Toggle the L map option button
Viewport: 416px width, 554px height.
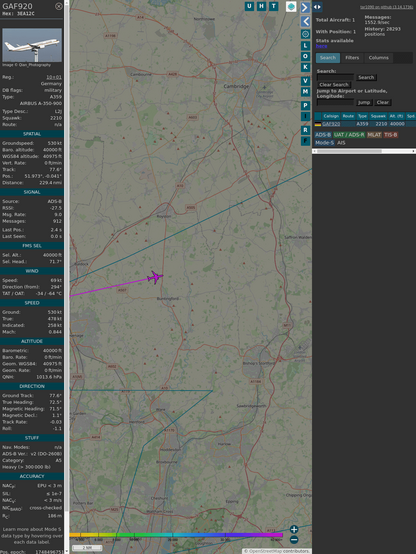click(x=305, y=46)
